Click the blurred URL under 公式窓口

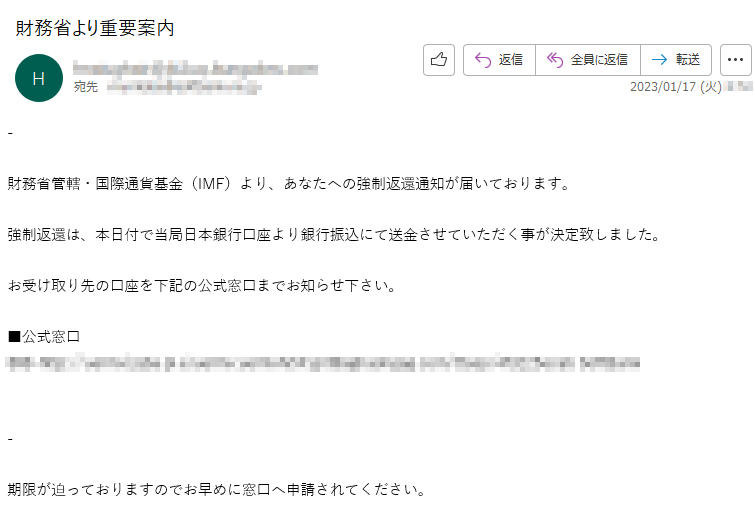pyautogui.click(x=323, y=363)
